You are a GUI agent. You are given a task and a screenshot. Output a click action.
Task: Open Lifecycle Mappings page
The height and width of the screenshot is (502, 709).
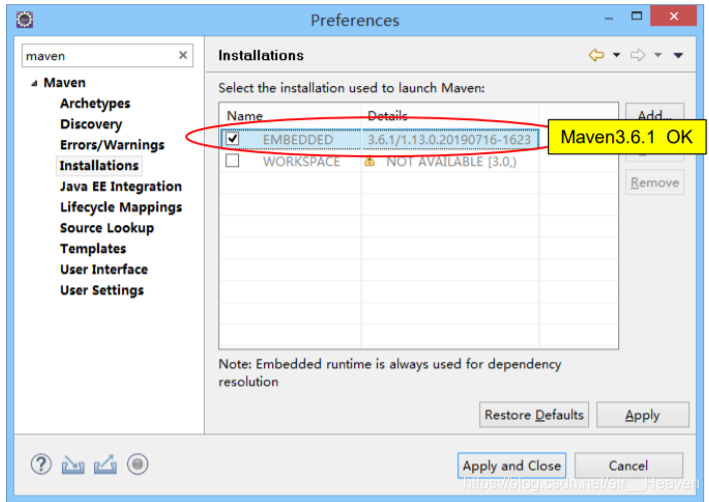(x=121, y=207)
